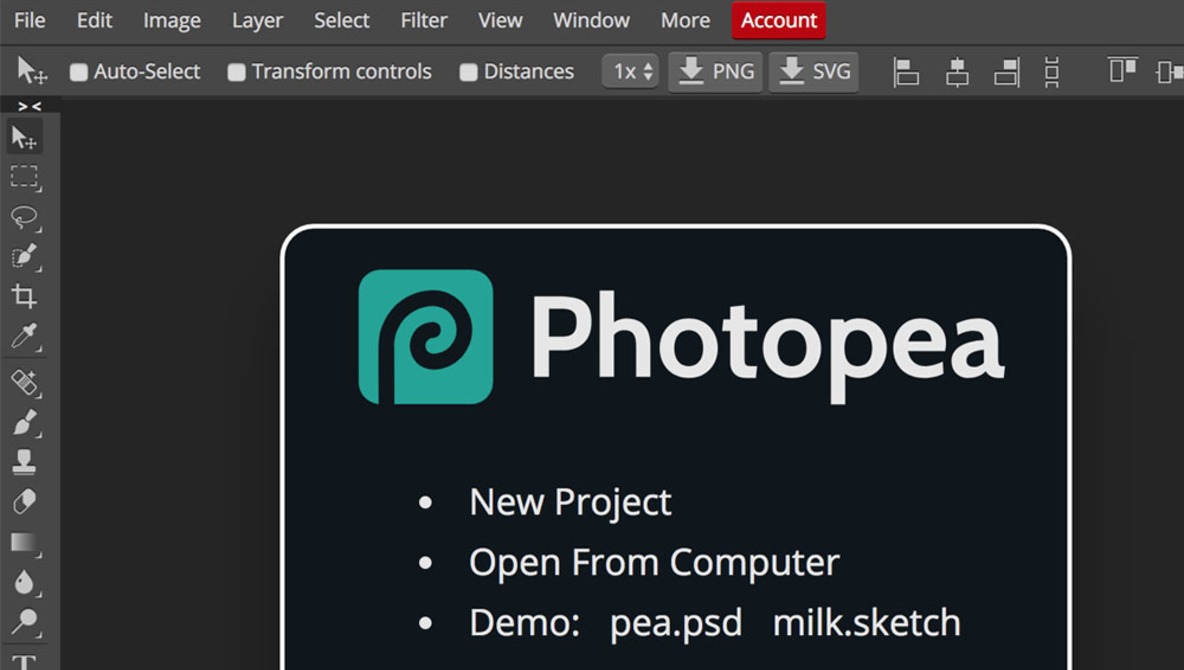Choose the Clone Stamp tool

coord(24,462)
